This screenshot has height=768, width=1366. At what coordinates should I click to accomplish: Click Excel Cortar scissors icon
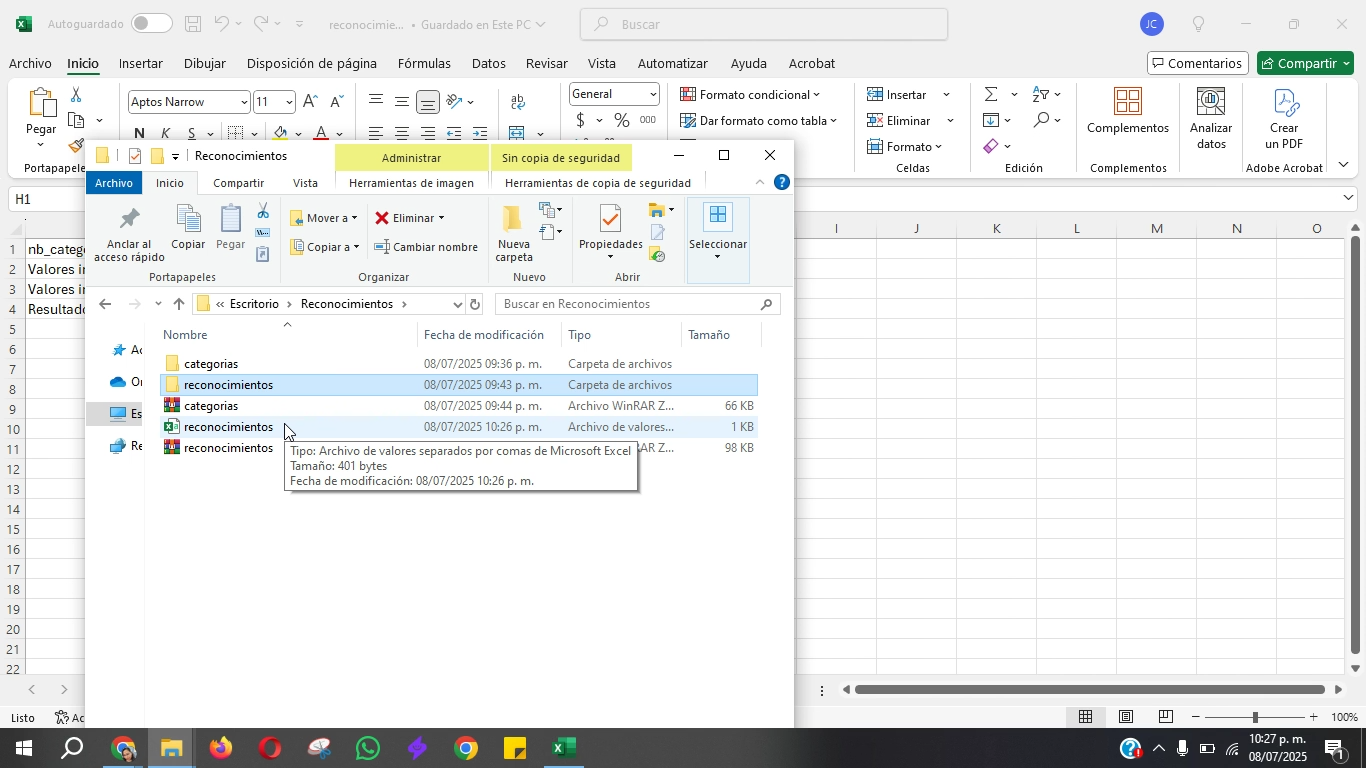pos(76,95)
